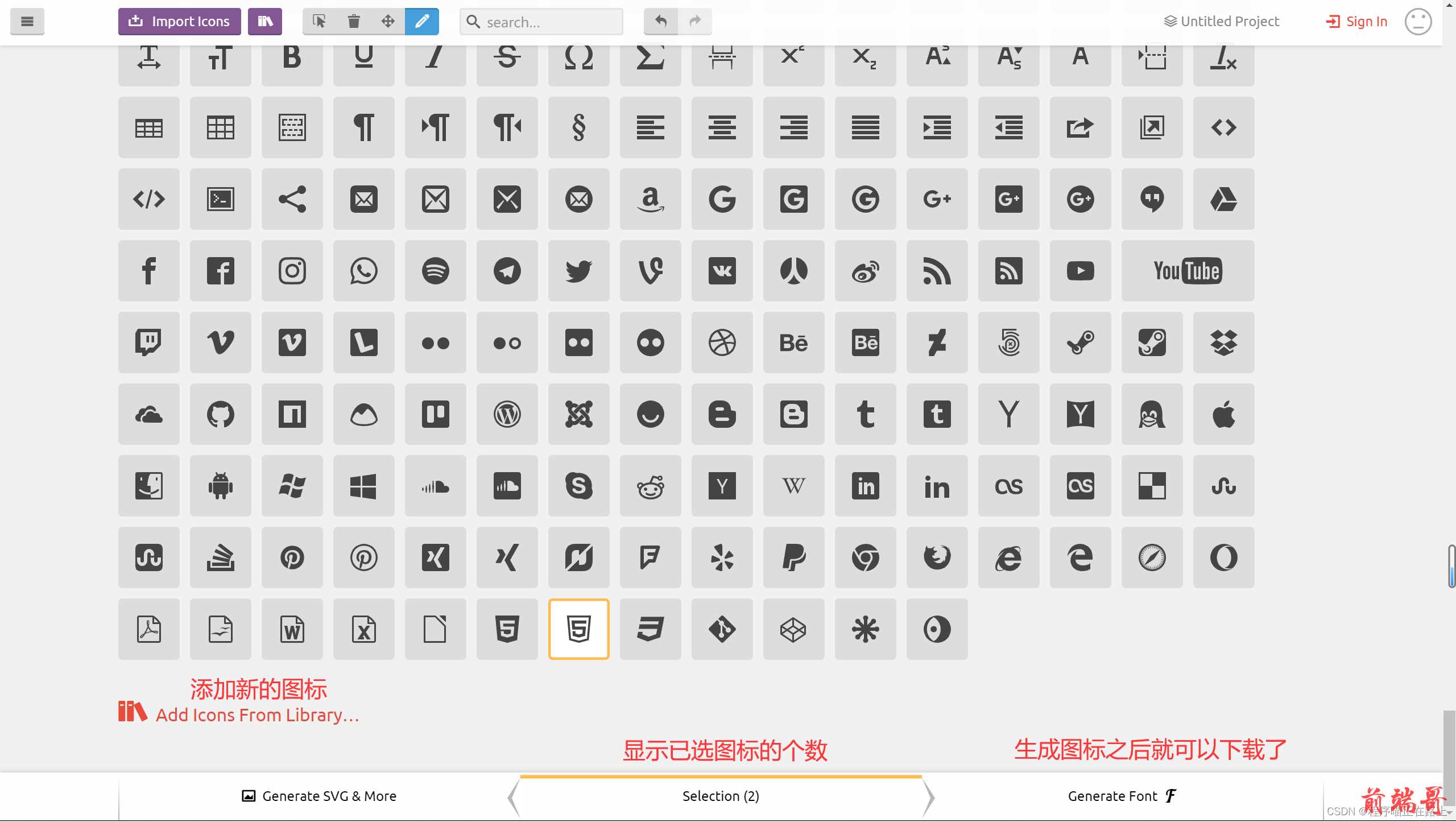1456x822 pixels.
Task: Click the Sign In button
Action: tap(1356, 21)
